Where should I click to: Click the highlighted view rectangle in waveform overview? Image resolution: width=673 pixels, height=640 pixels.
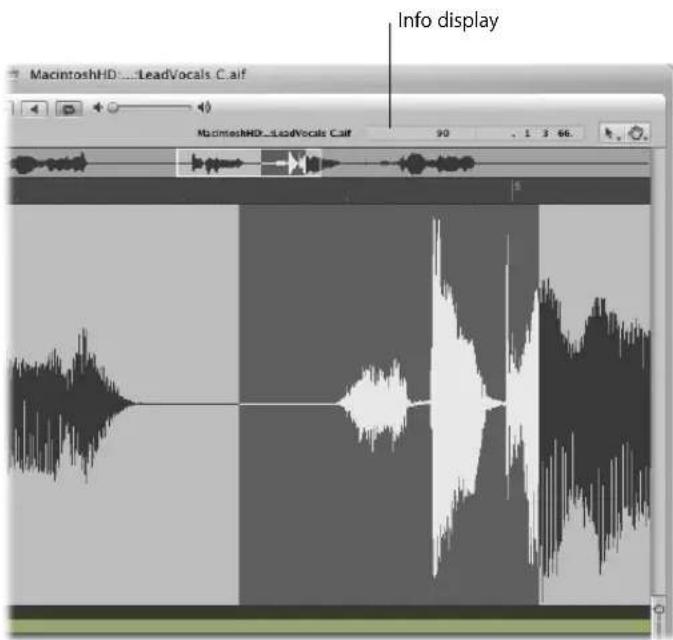click(249, 163)
